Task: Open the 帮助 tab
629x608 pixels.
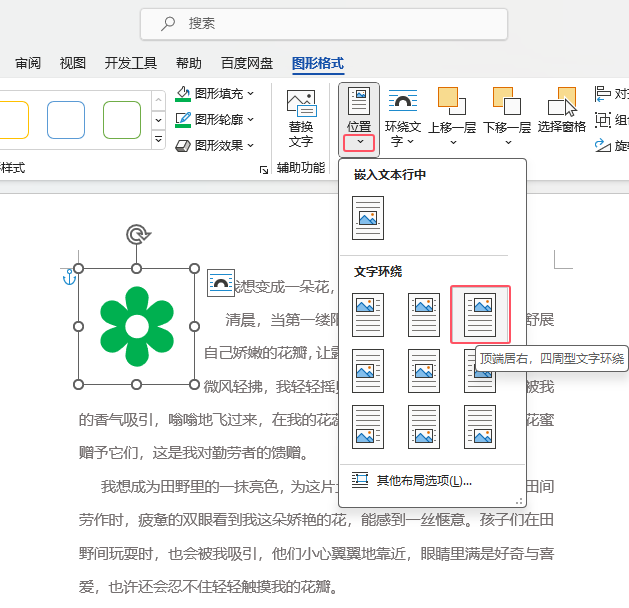Action: point(189,63)
